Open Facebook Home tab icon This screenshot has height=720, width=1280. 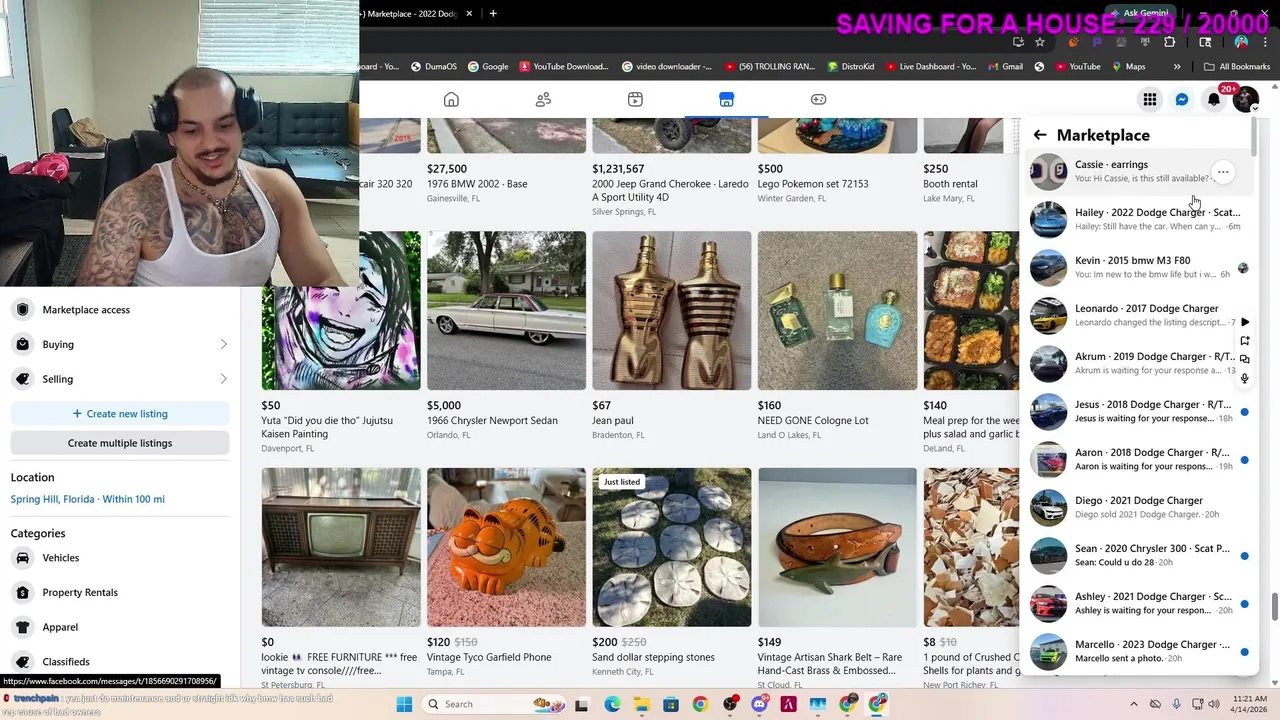(x=451, y=99)
